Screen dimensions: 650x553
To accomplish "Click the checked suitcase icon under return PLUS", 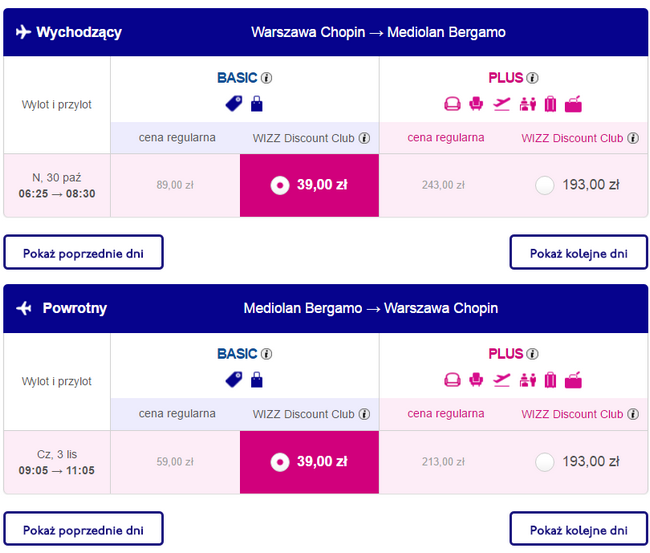I will click(x=550, y=380).
